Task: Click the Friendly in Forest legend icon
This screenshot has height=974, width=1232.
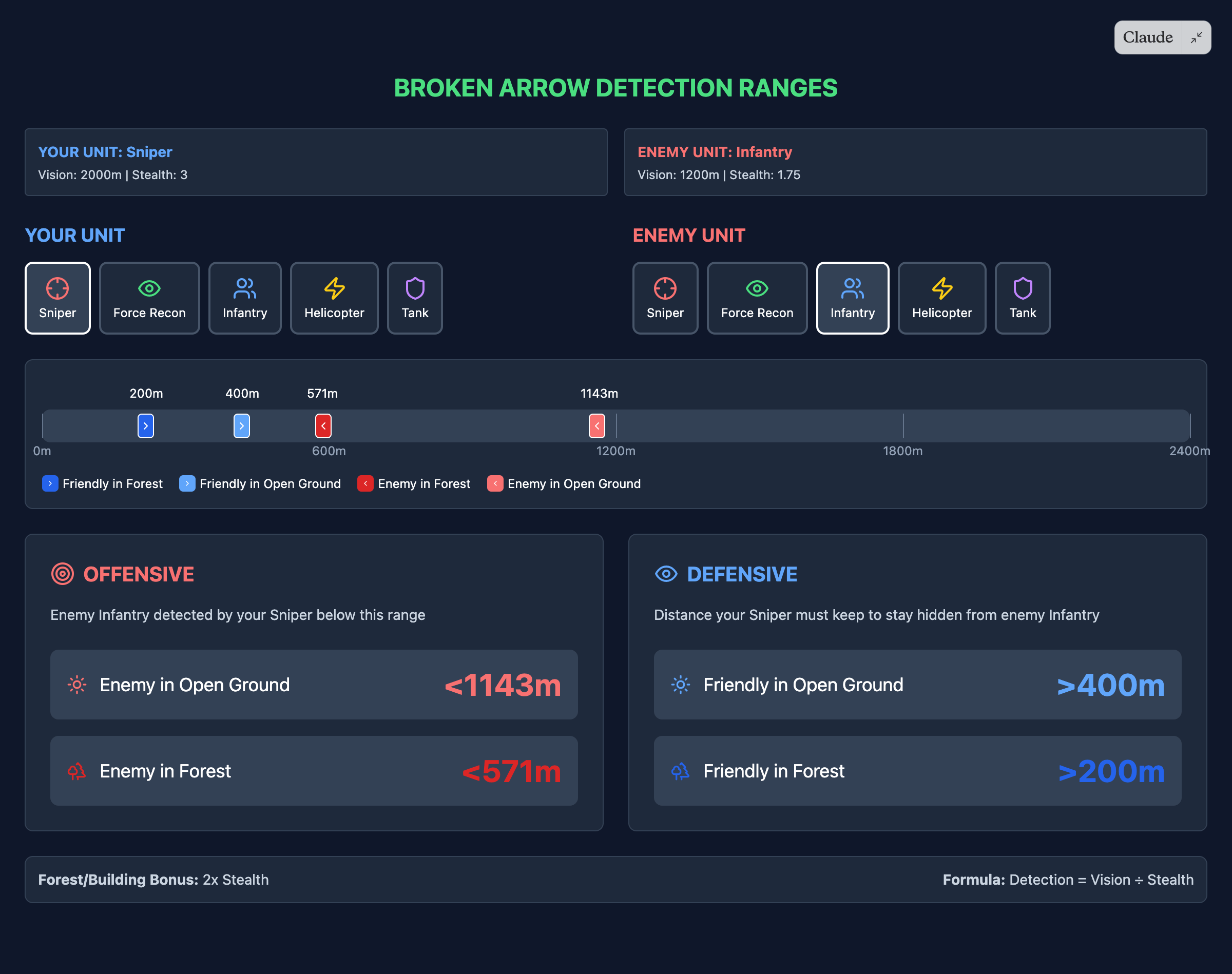Action: point(50,483)
